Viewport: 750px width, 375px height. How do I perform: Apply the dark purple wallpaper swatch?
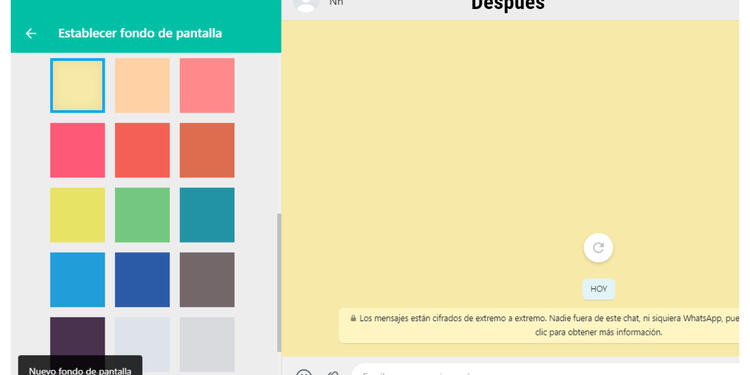pos(77,336)
